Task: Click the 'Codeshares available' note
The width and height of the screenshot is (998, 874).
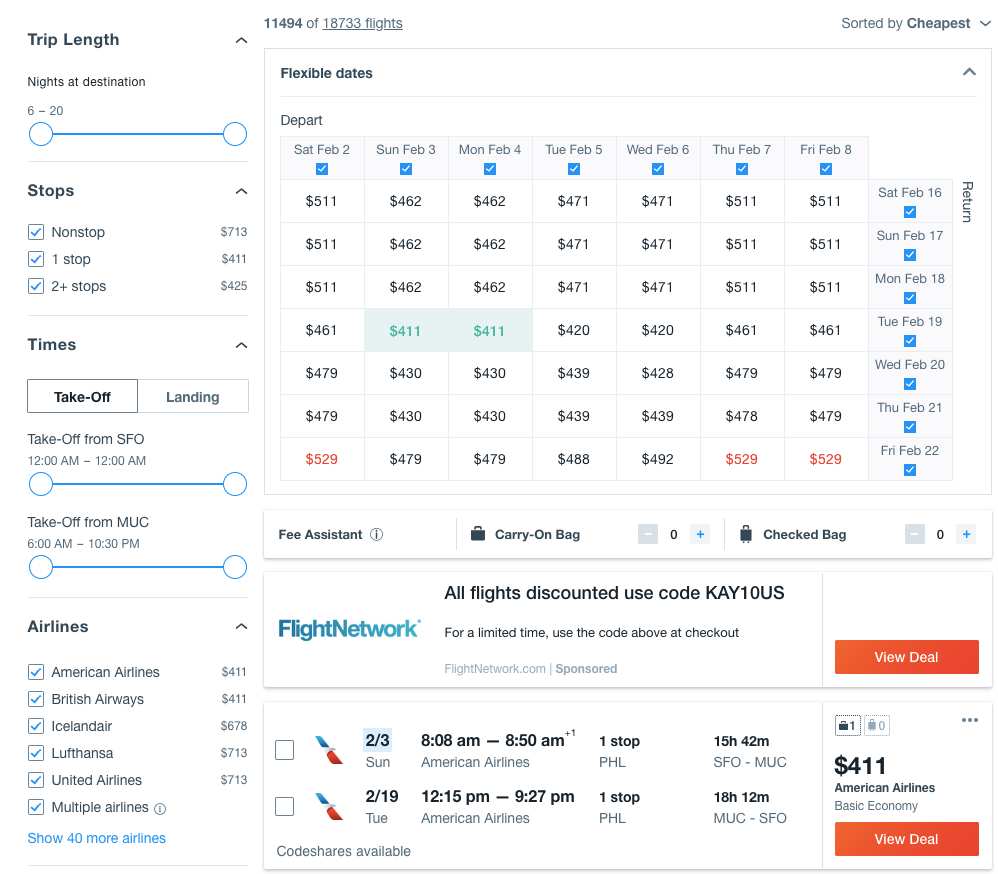Action: click(x=344, y=851)
